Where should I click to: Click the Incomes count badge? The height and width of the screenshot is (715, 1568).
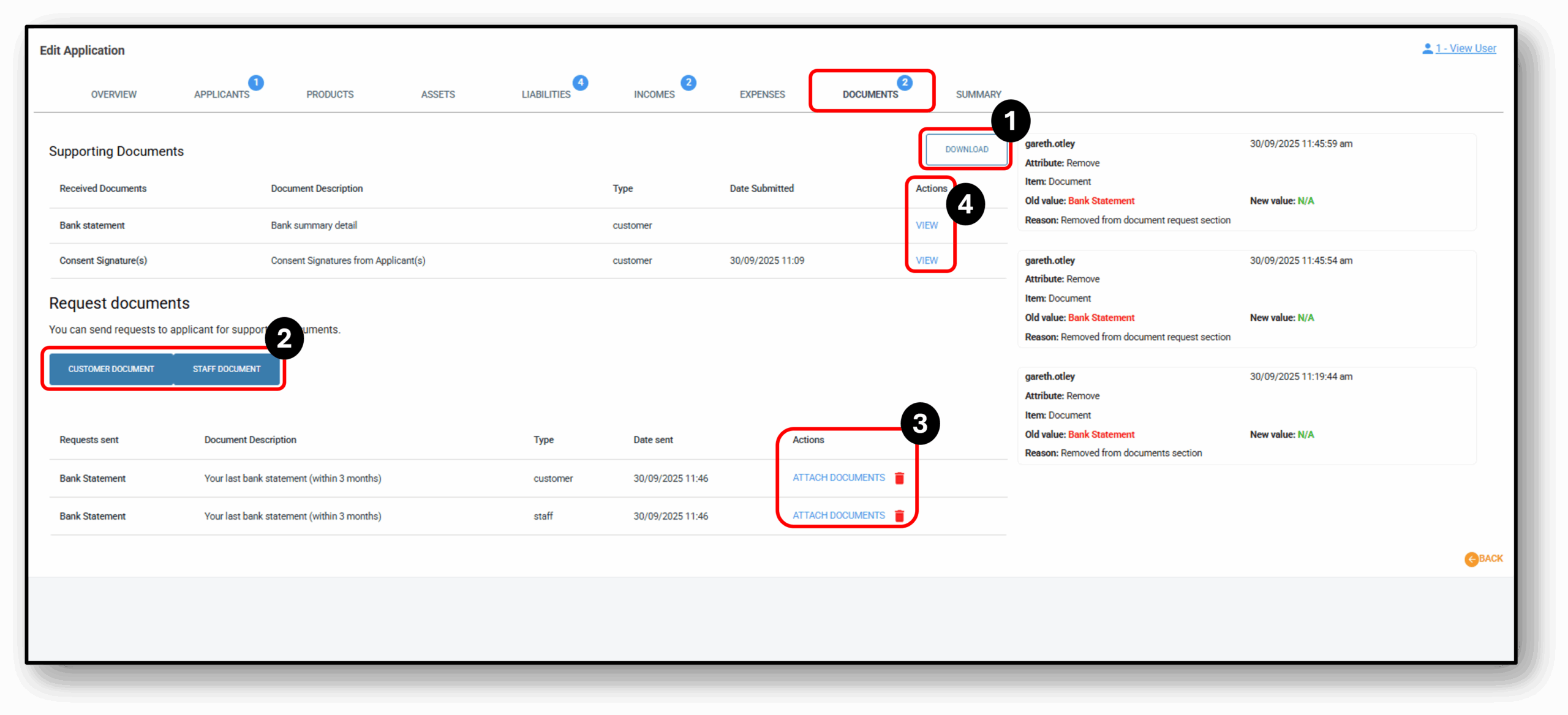pyautogui.click(x=688, y=82)
